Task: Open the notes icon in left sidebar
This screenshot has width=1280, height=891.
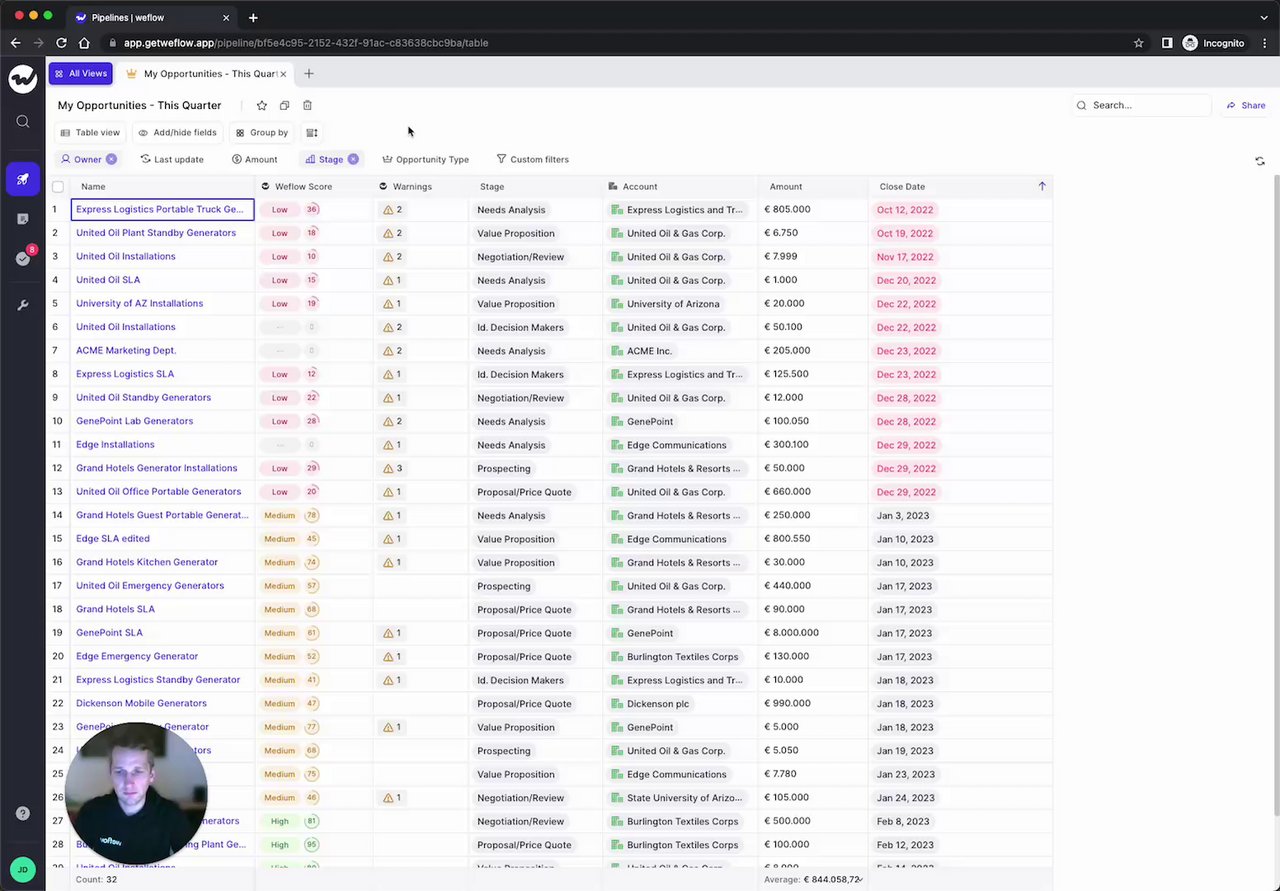Action: 22,219
